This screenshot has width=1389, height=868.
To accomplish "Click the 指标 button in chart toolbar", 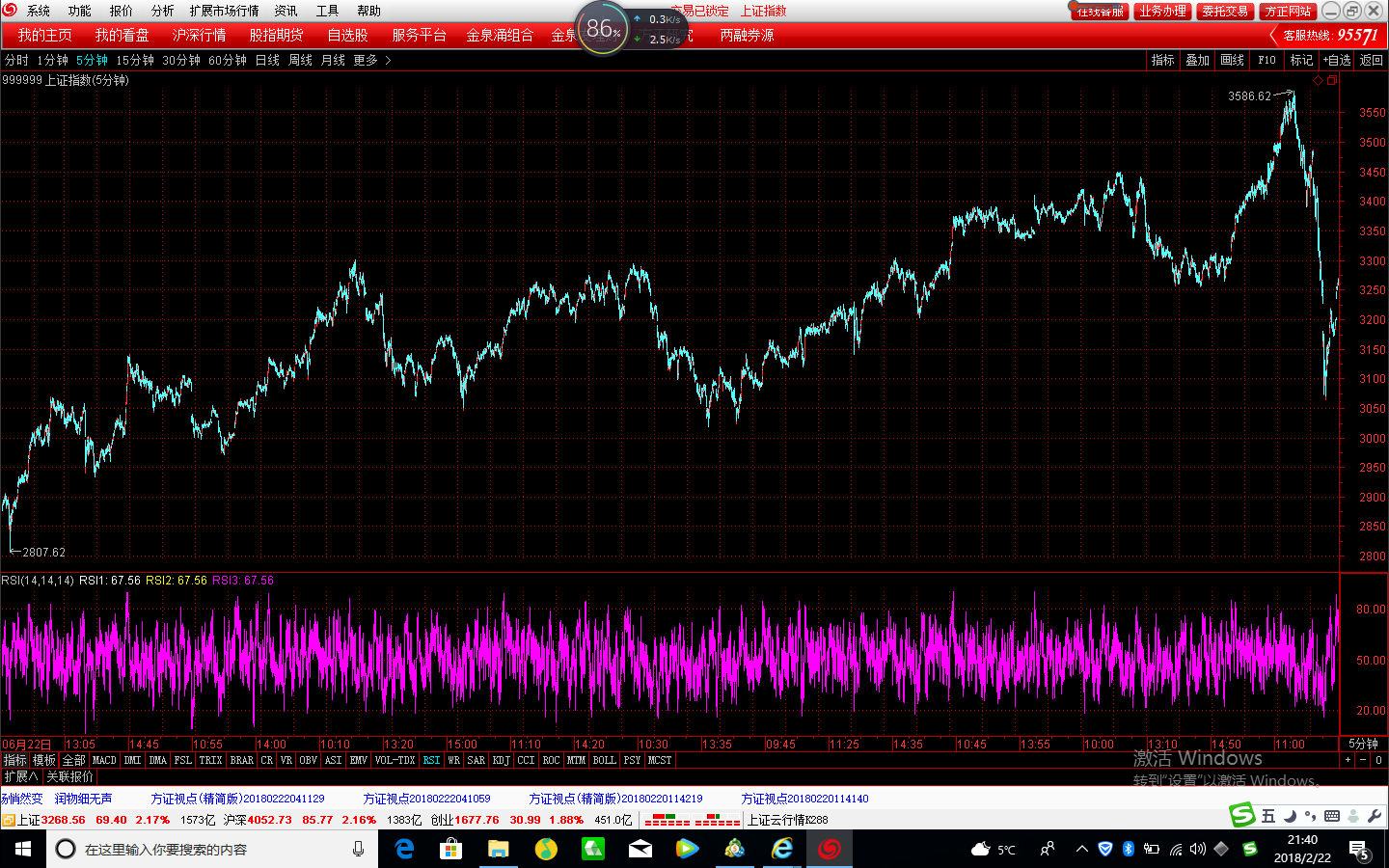I will [1162, 60].
